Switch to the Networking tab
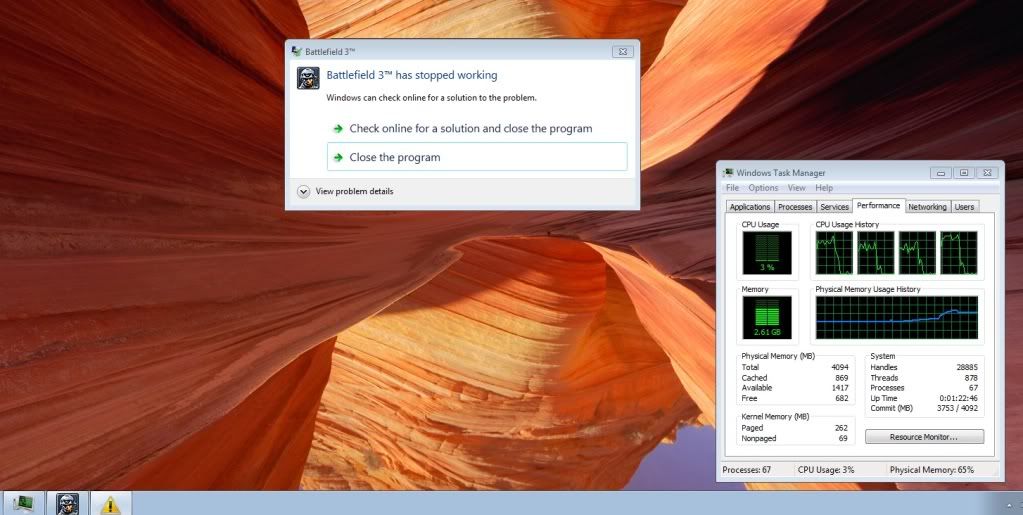 tap(927, 207)
